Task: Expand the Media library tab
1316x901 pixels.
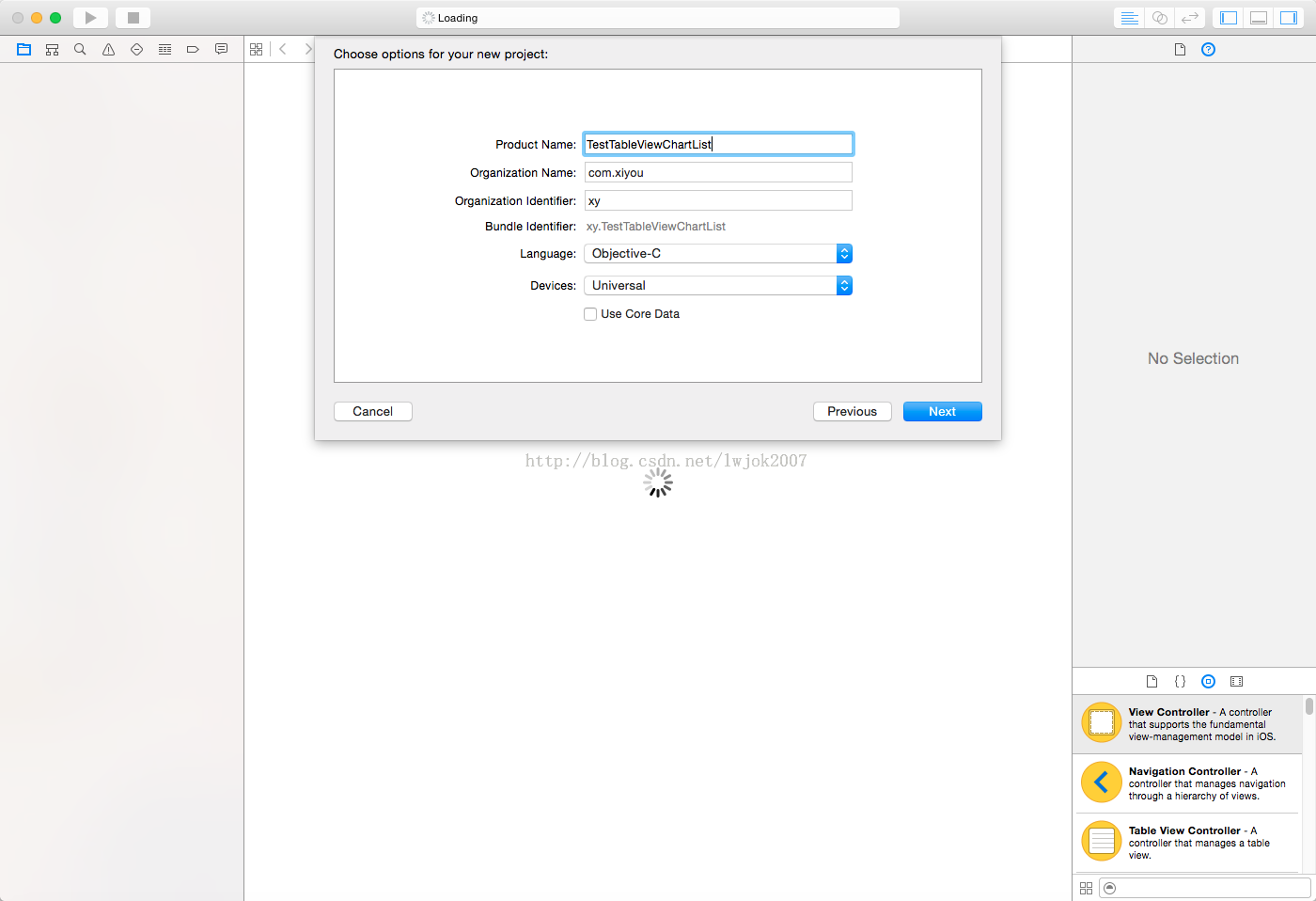Action: pyautogui.click(x=1236, y=681)
